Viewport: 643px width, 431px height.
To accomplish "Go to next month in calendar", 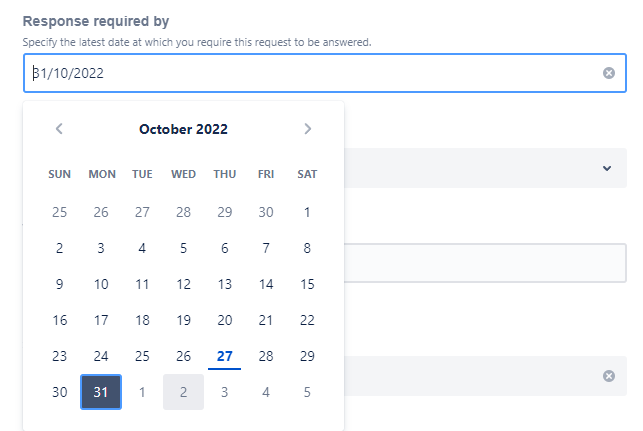I will [x=307, y=129].
